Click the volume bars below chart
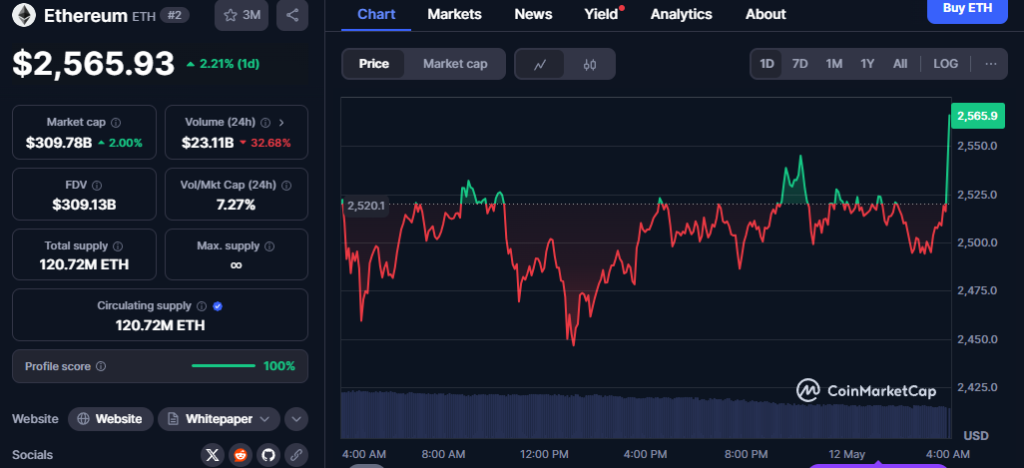This screenshot has width=1024, height=468. 645,414
